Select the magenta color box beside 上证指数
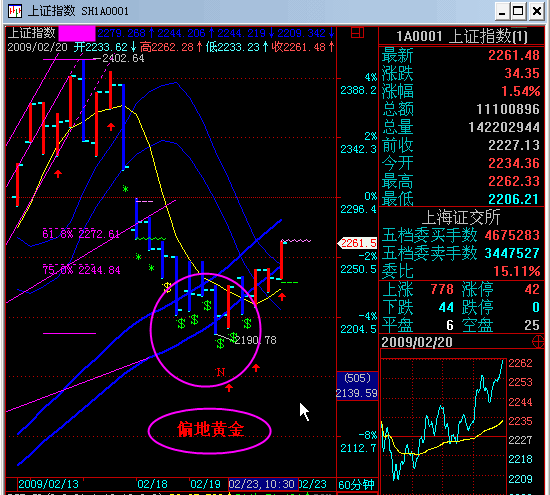The width and height of the screenshot is (550, 495). pos(77,33)
